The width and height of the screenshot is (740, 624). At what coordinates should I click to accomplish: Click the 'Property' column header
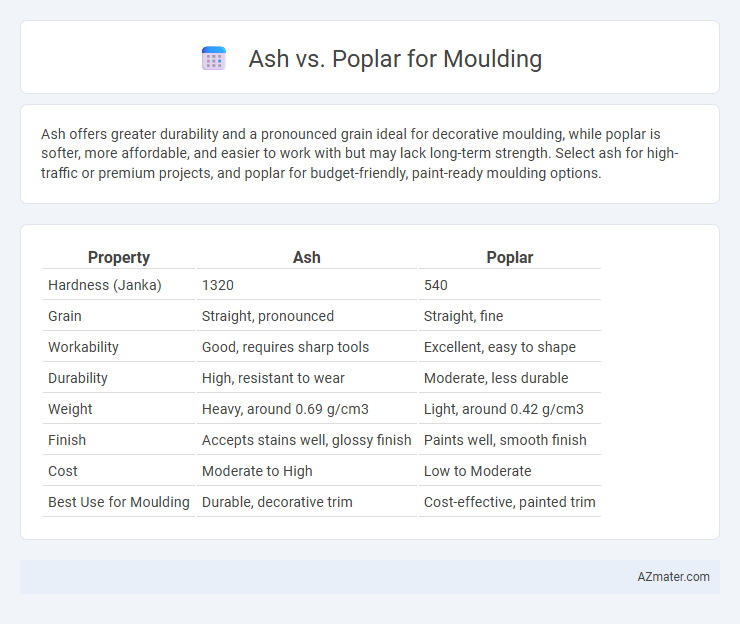(x=119, y=257)
